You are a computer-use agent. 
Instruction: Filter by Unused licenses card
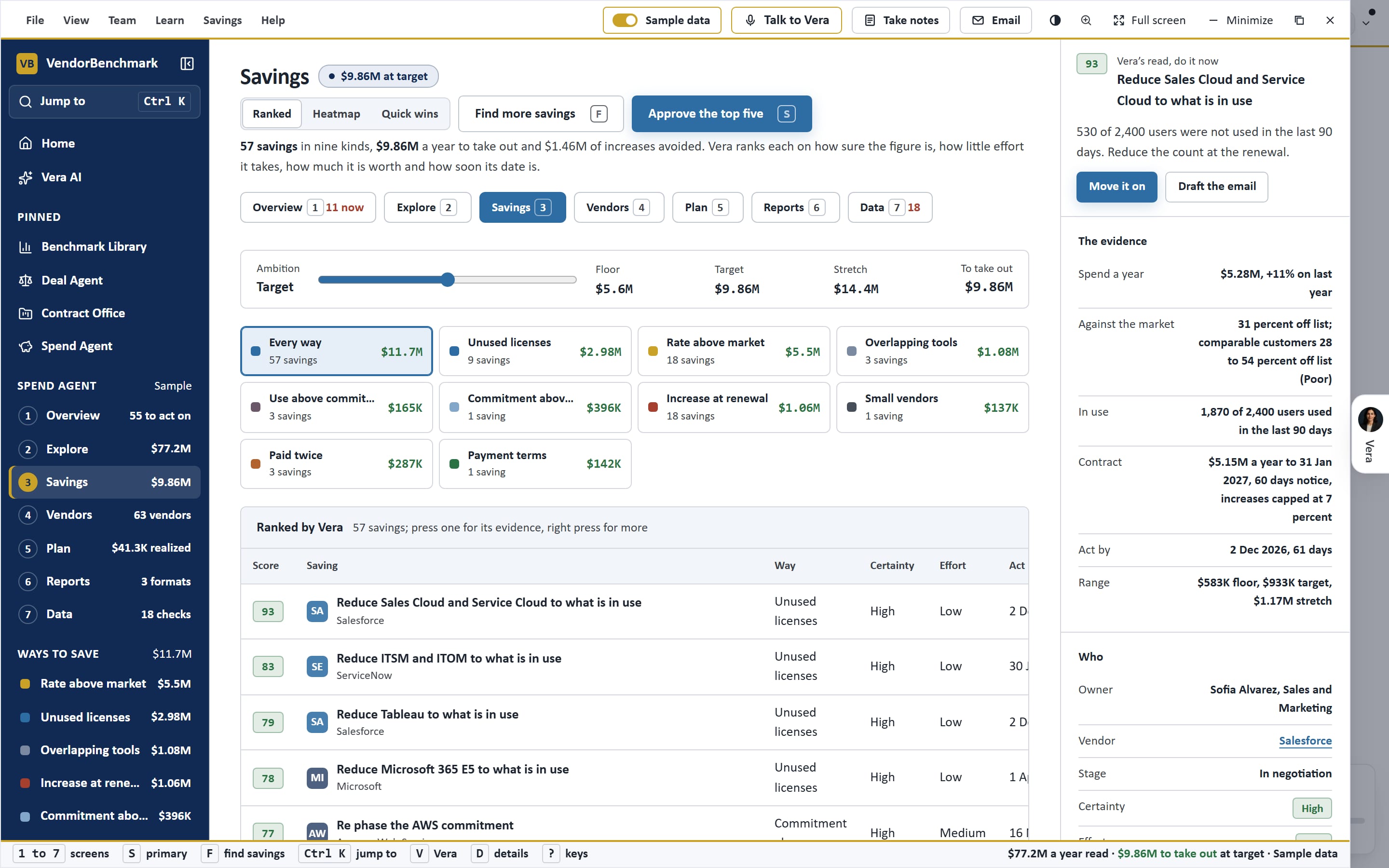(535, 352)
